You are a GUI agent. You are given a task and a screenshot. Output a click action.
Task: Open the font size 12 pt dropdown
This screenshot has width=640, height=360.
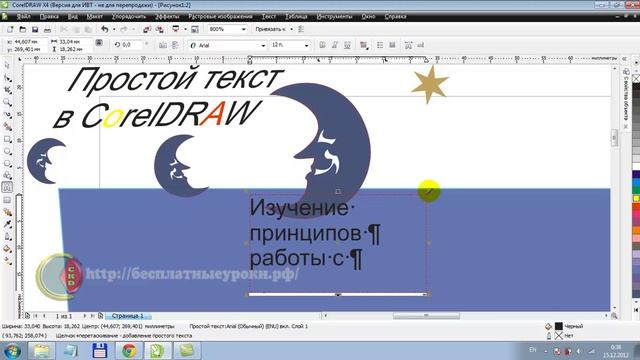coord(307,45)
